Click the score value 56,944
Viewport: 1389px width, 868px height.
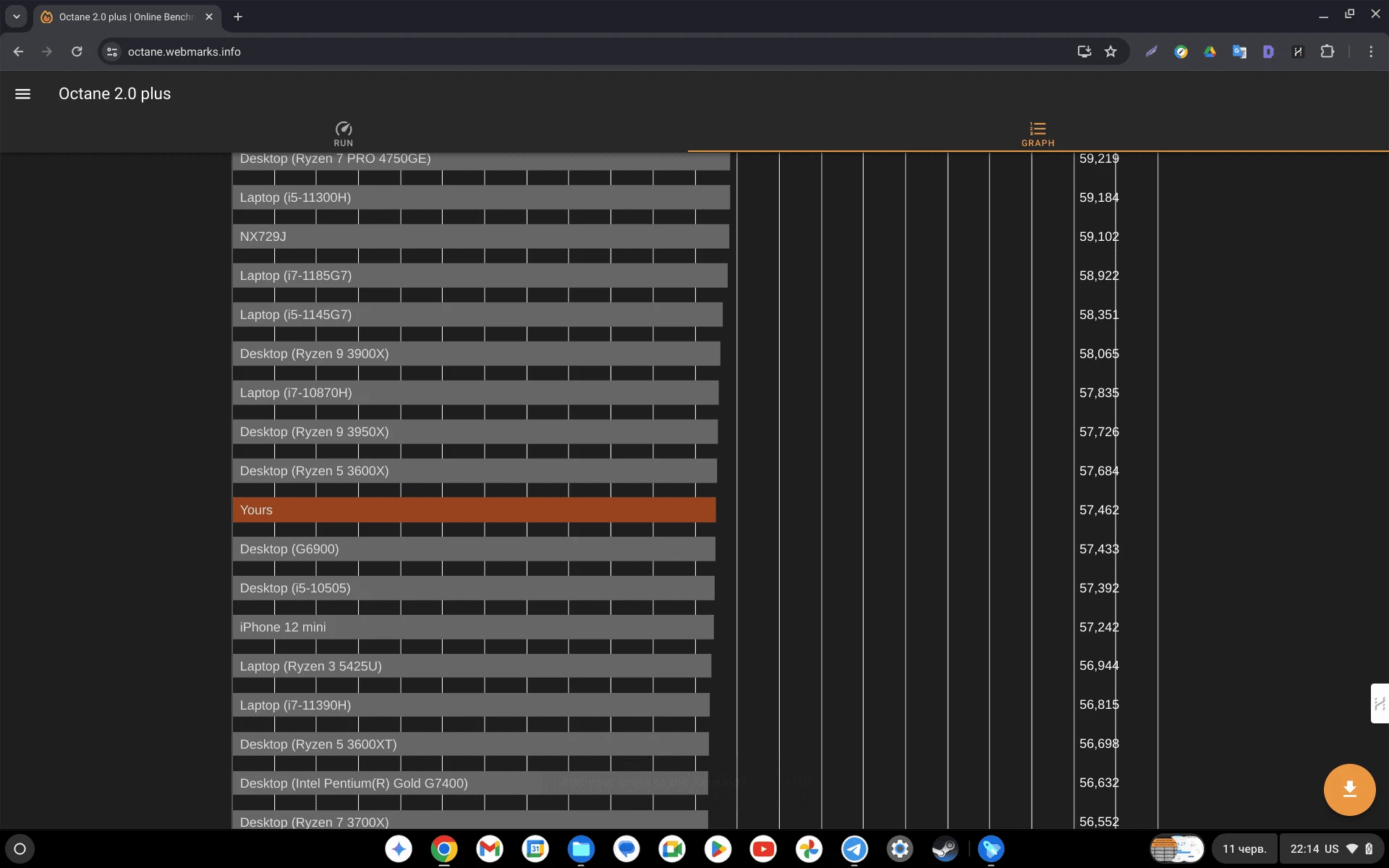tap(1099, 665)
